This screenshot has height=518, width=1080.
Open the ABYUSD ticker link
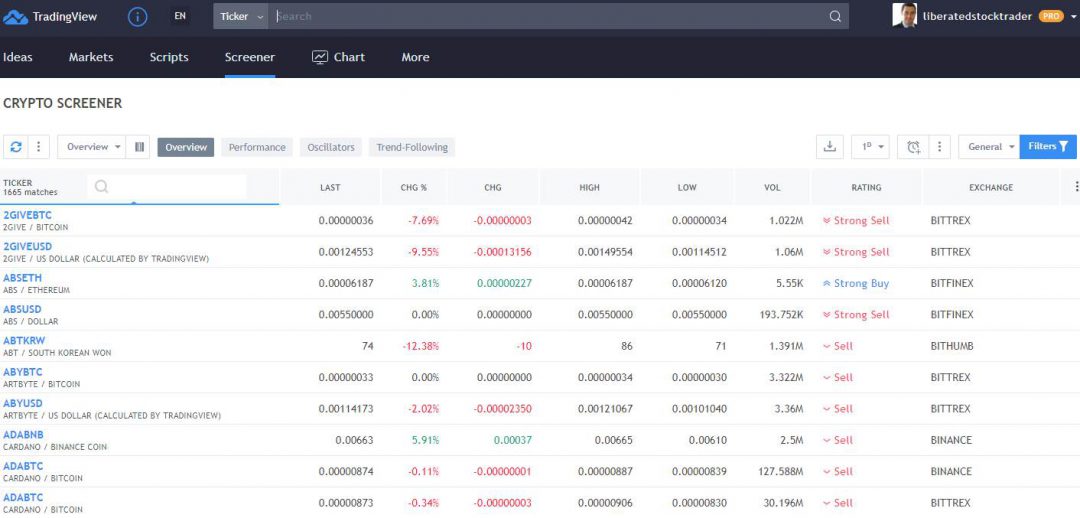[x=23, y=403]
